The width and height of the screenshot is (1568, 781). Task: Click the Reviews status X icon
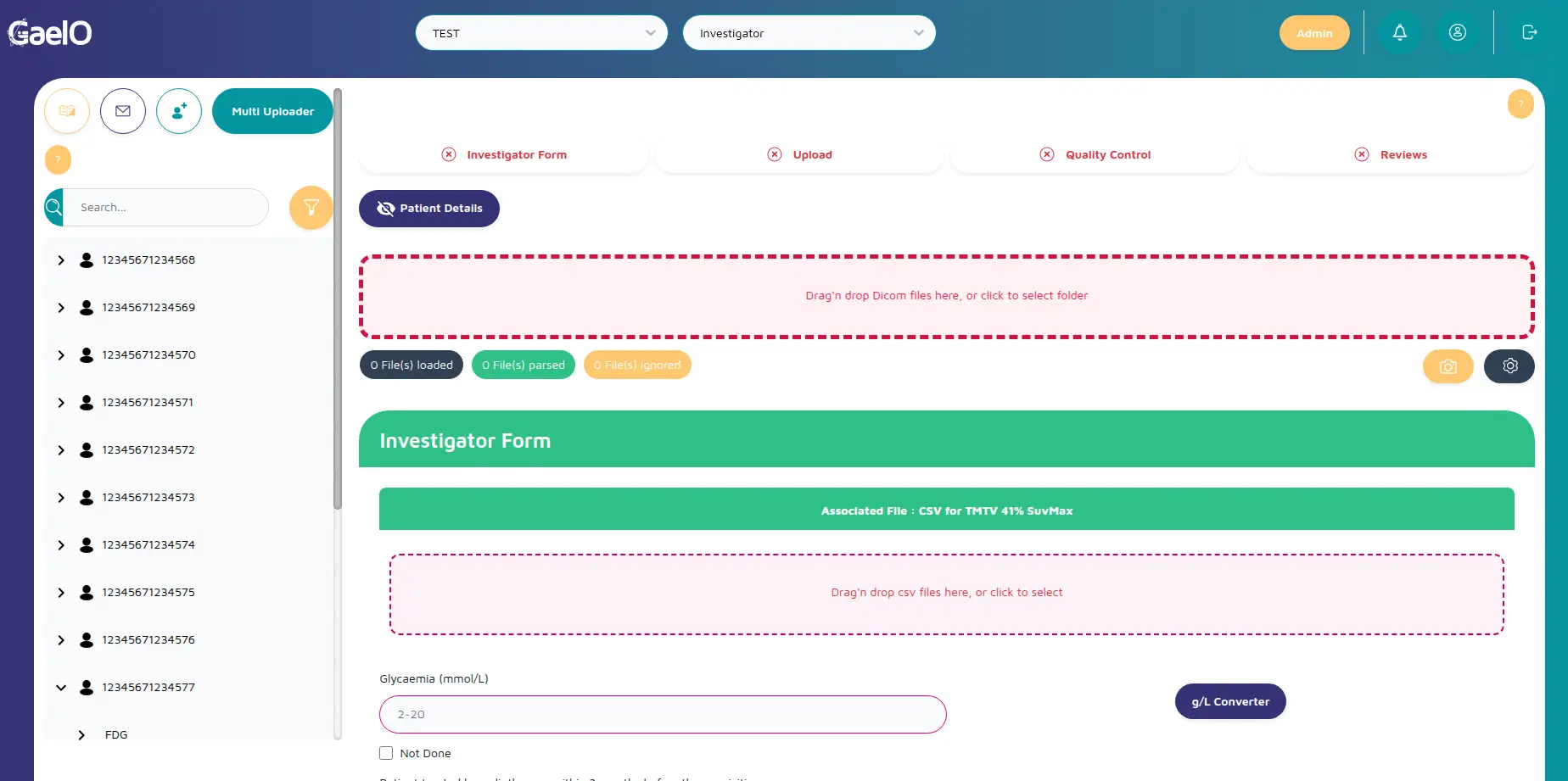pos(1362,154)
